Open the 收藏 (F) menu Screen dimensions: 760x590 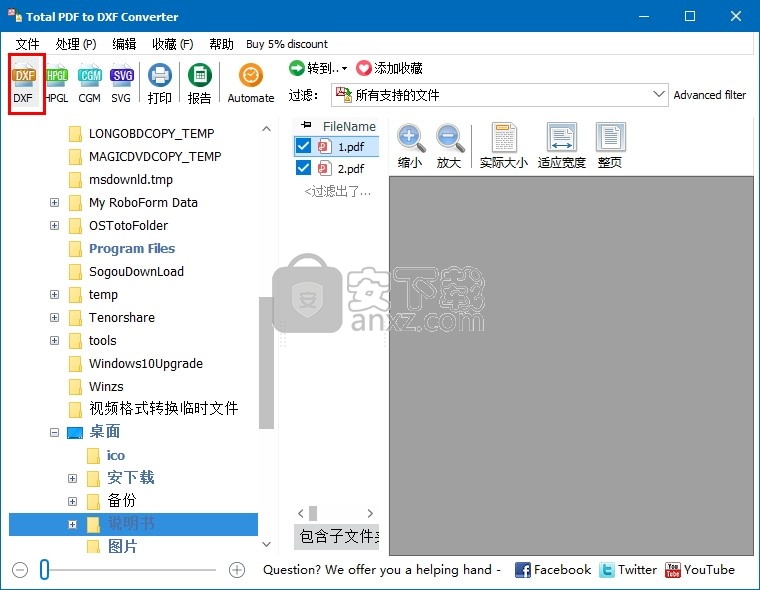tap(173, 44)
